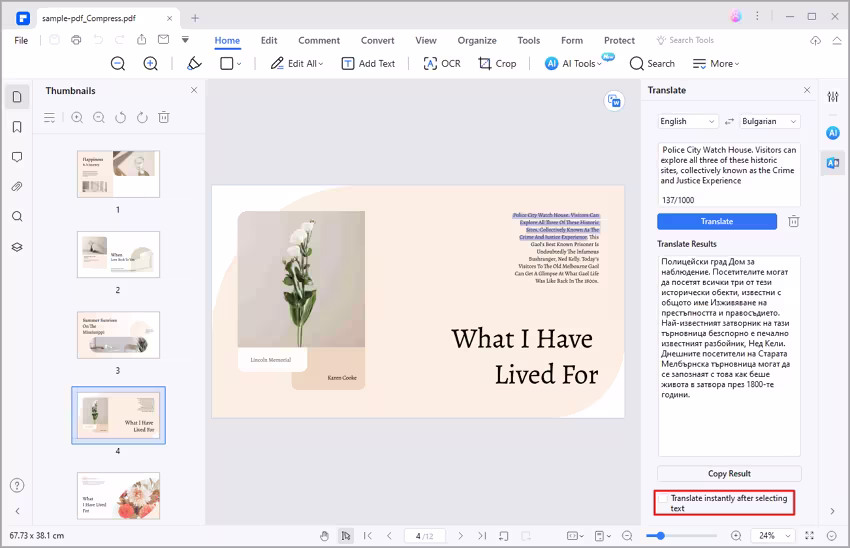Open the Layers panel in left sidebar

[17, 247]
